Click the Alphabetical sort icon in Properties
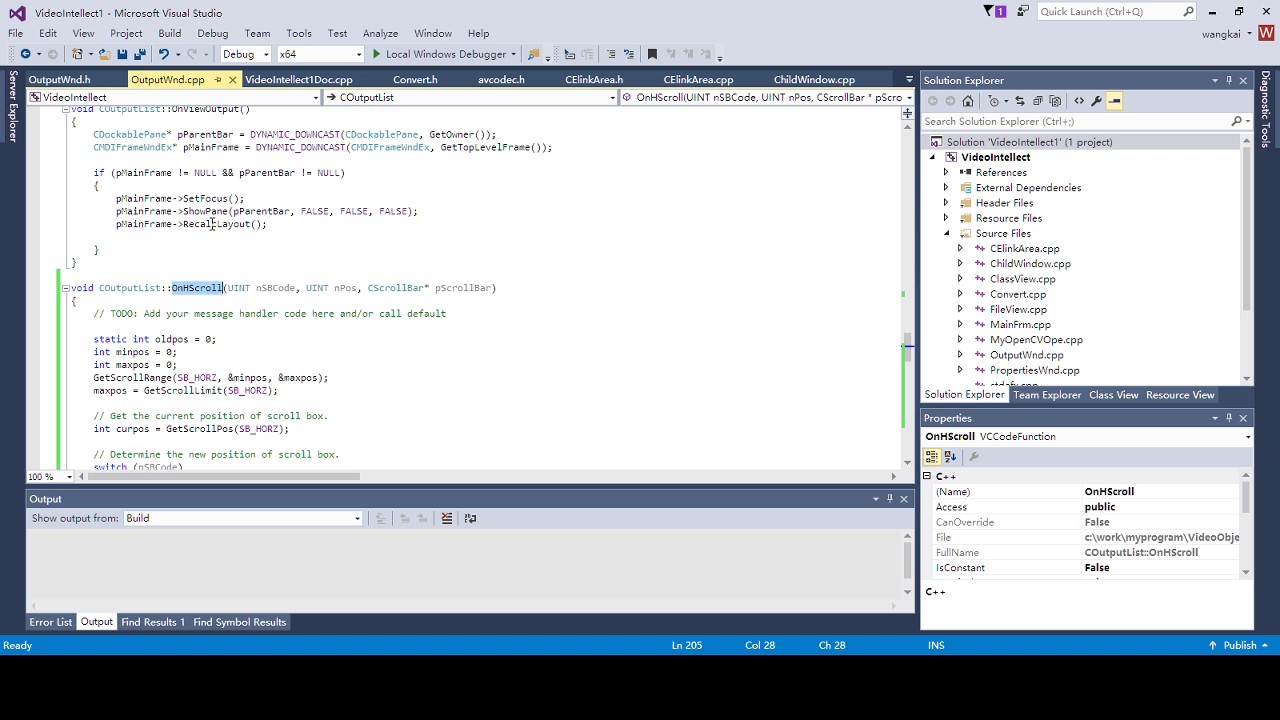This screenshot has width=1280, height=720. coord(950,456)
